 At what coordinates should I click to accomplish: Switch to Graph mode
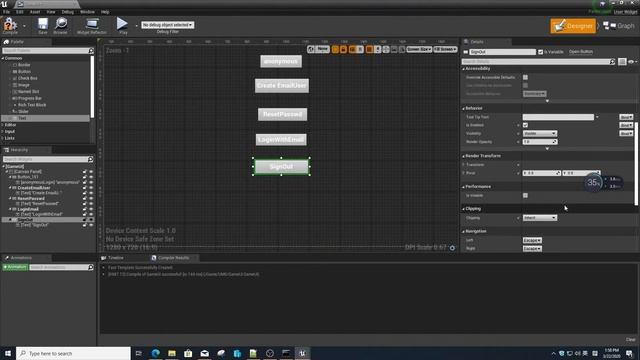click(619, 26)
